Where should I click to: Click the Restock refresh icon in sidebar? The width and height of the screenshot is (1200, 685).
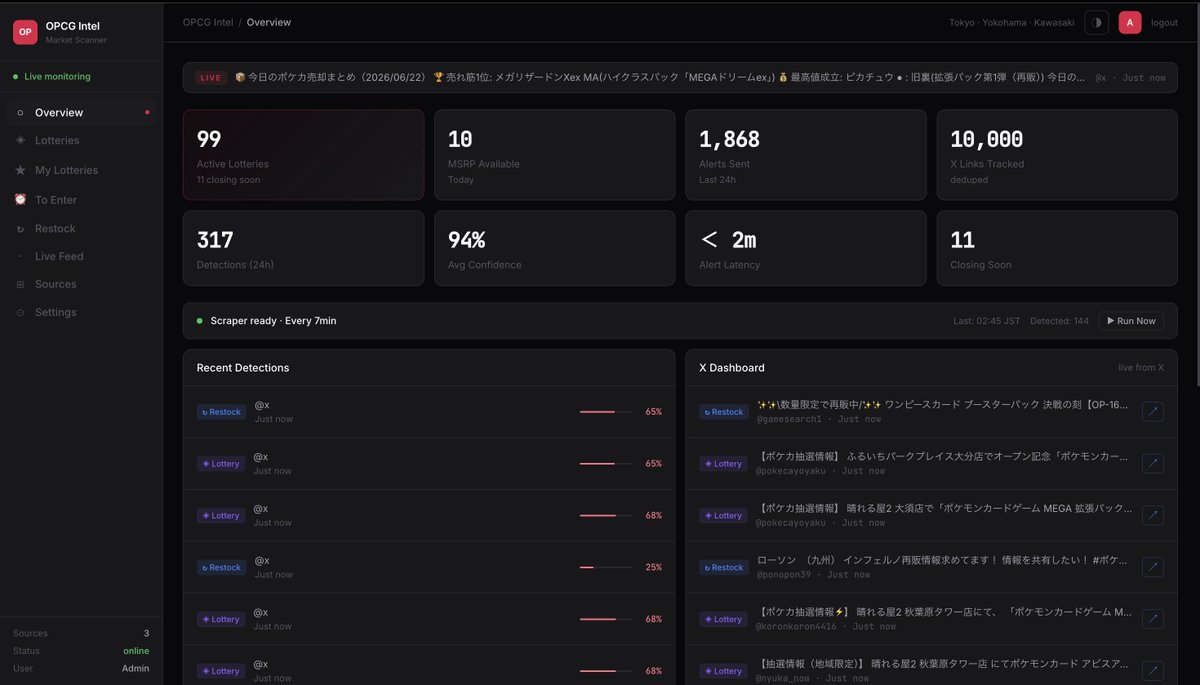click(20, 229)
